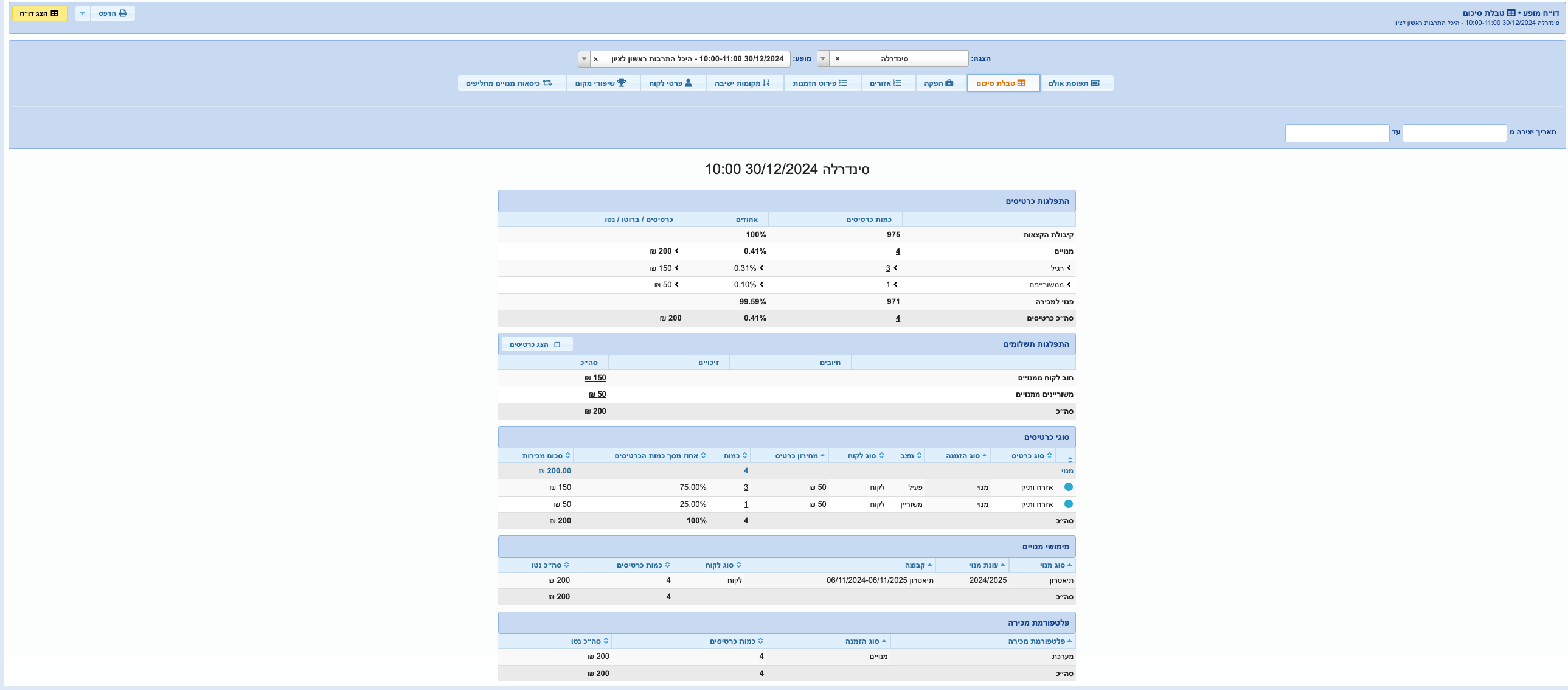
Task: Click the yellow הצג דו״ח button
Action: [x=40, y=13]
